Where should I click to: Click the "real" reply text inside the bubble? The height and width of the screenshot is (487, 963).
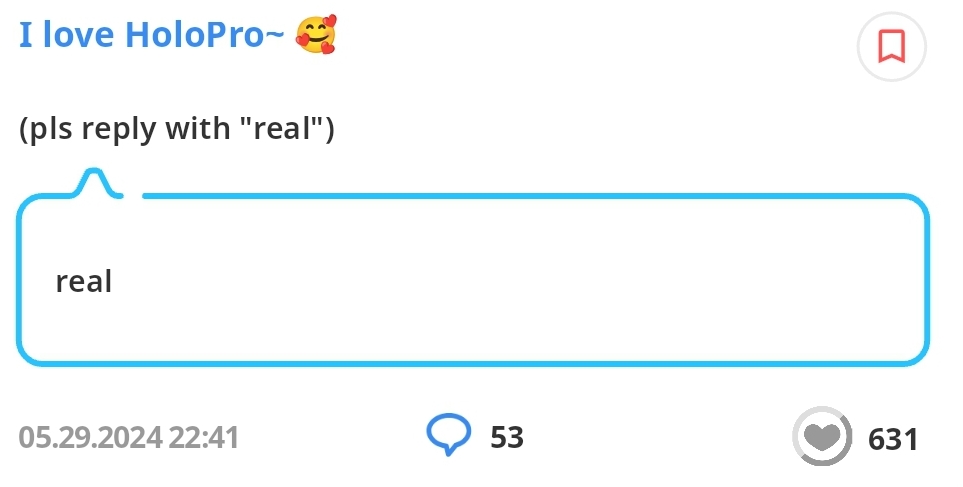tap(84, 282)
